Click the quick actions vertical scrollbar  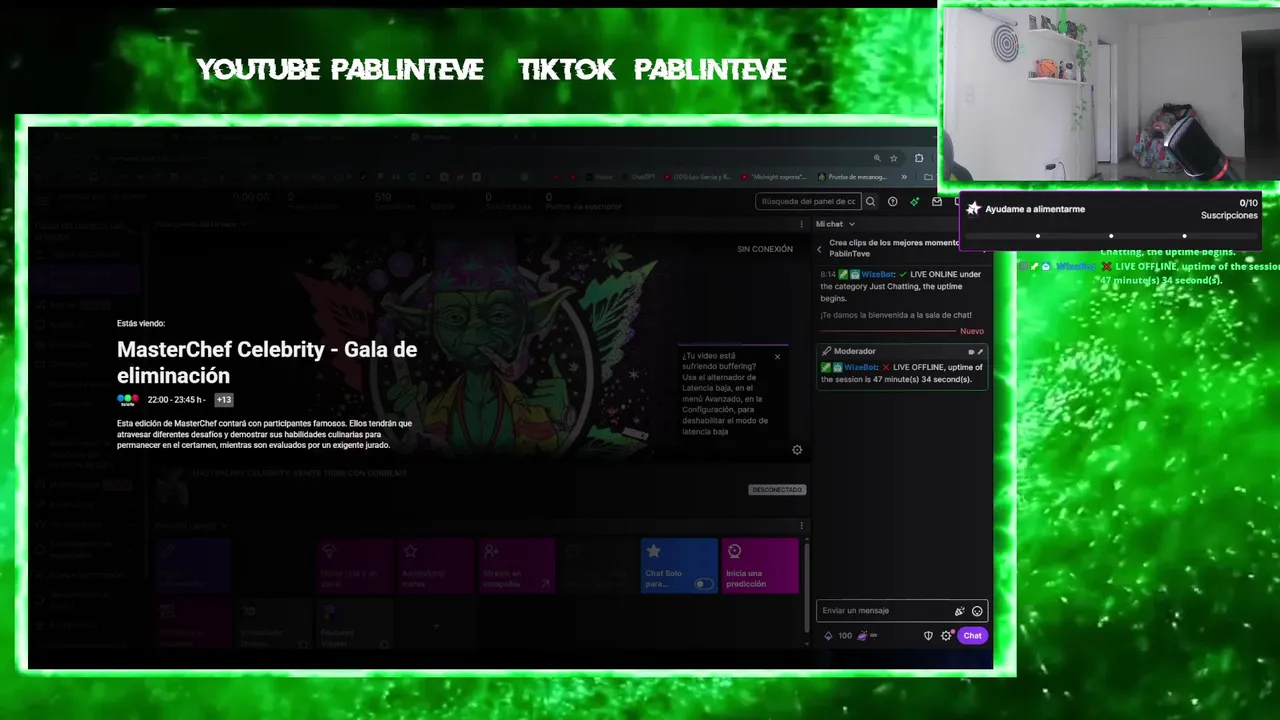click(x=806, y=588)
